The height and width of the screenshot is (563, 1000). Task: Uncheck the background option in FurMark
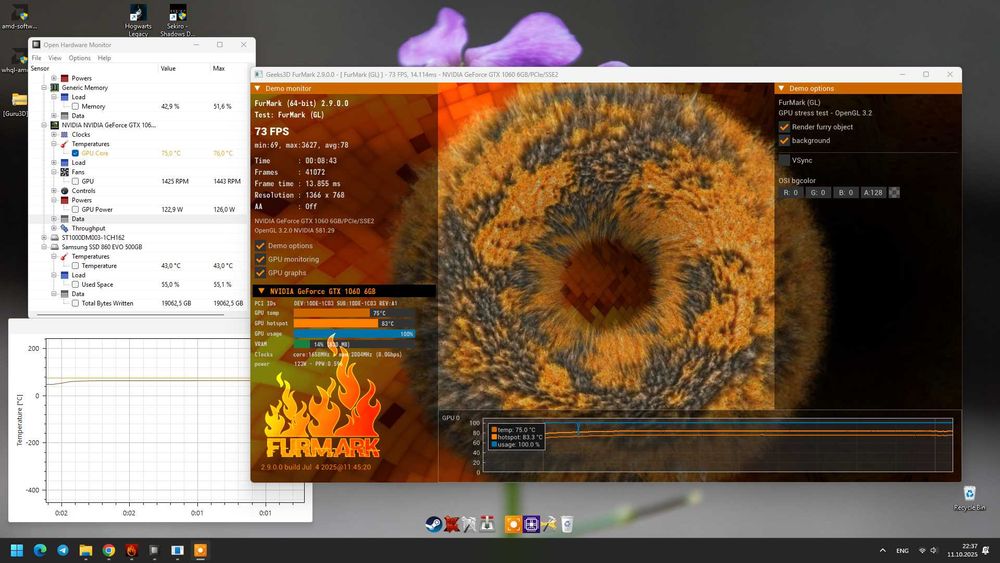point(784,140)
